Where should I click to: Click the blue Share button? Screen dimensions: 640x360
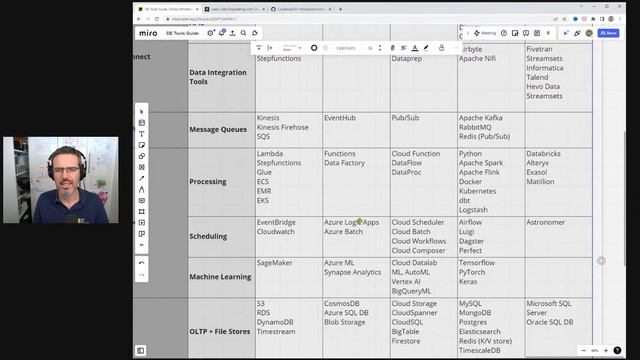pyautogui.click(x=609, y=33)
